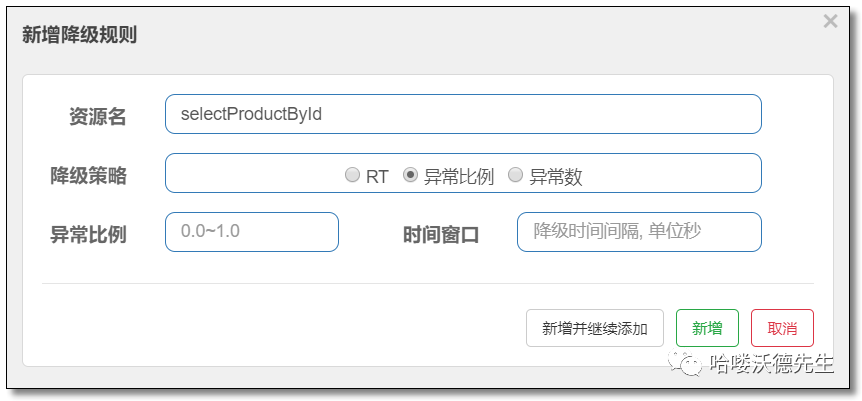Close the 新增降级规则 dialog with the X
Screen dimensions: 862x401
tap(830, 21)
